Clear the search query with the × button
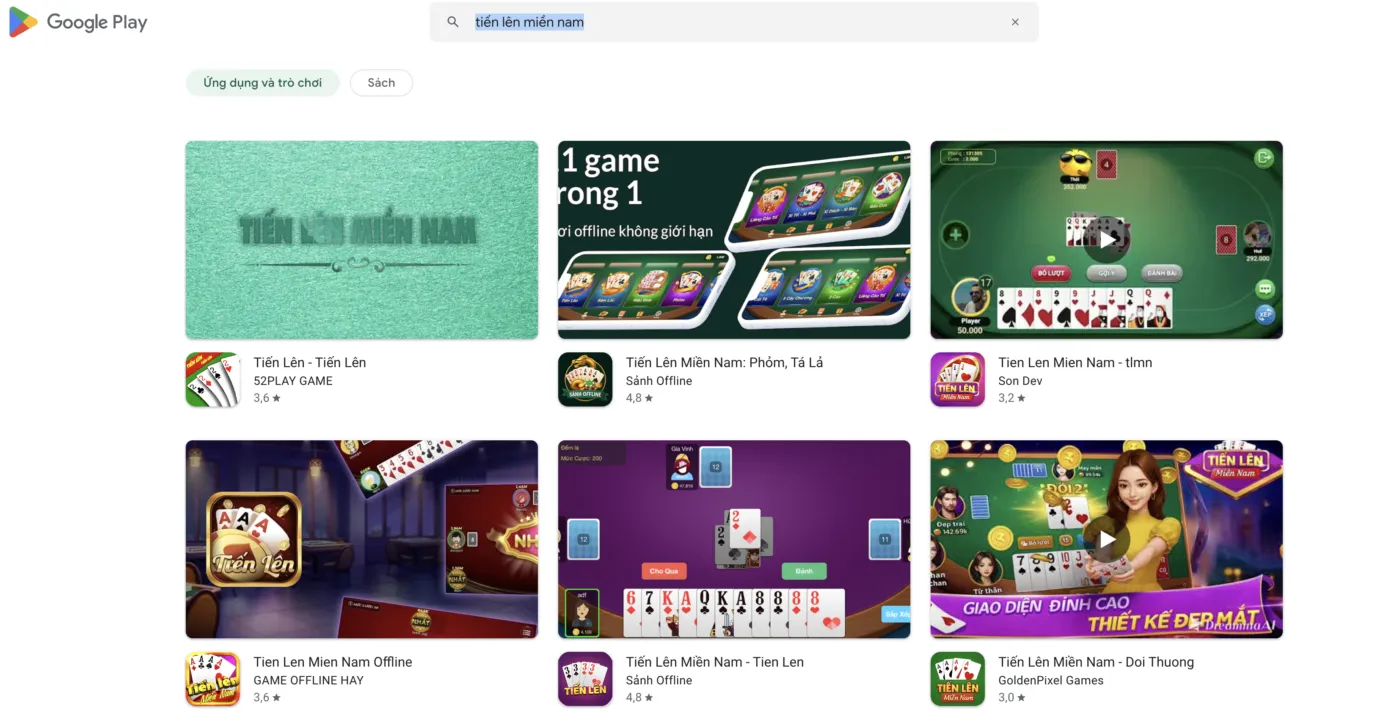Viewport: 1400px width, 725px height. [1015, 21]
